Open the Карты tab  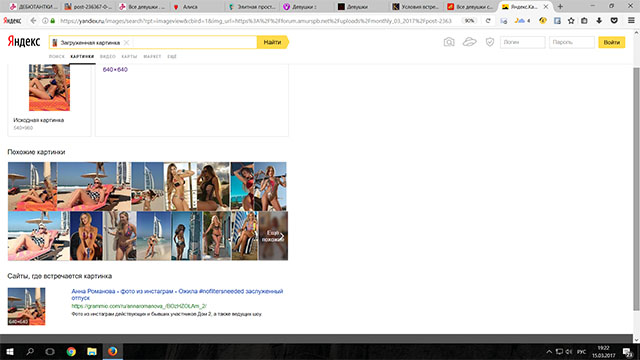tap(129, 56)
